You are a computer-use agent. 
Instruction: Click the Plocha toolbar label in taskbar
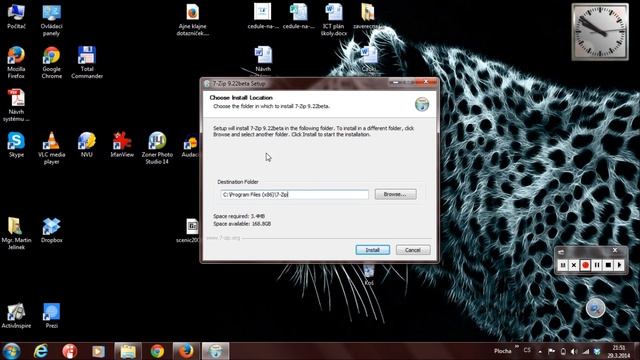point(502,351)
